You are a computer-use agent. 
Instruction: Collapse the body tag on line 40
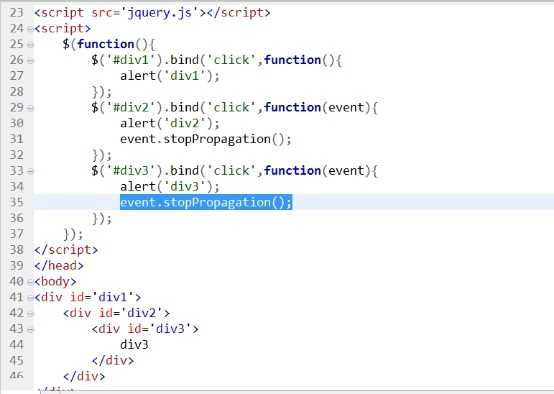pos(30,282)
